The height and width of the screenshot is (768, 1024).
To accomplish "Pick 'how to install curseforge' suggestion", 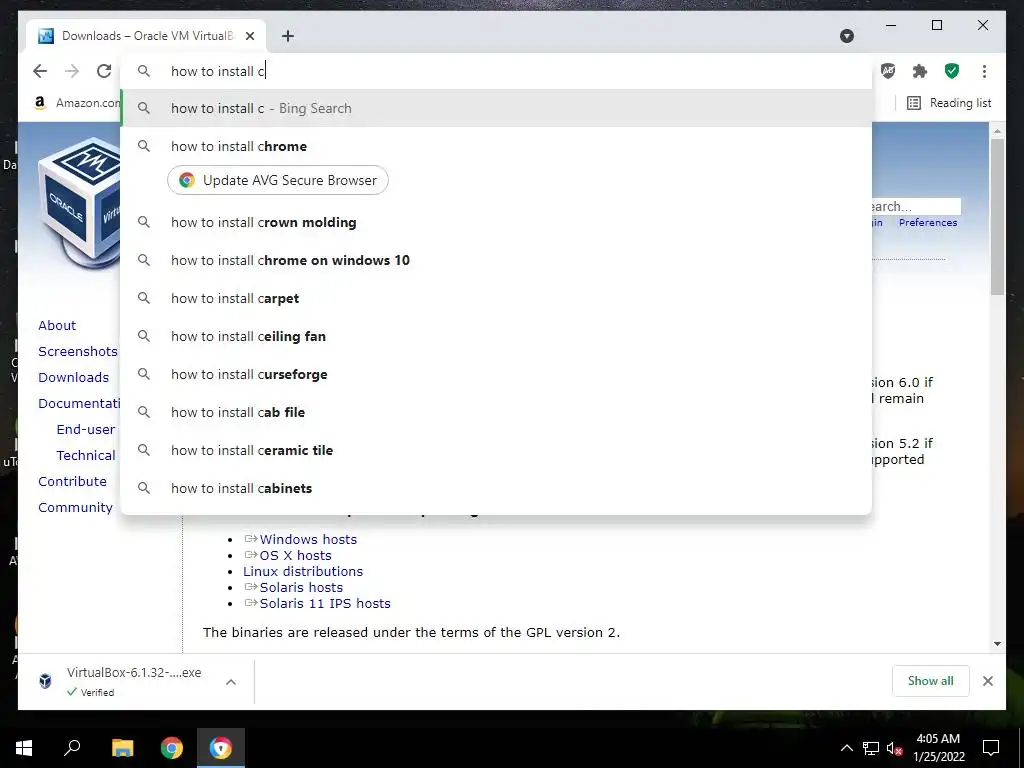I will tap(496, 374).
